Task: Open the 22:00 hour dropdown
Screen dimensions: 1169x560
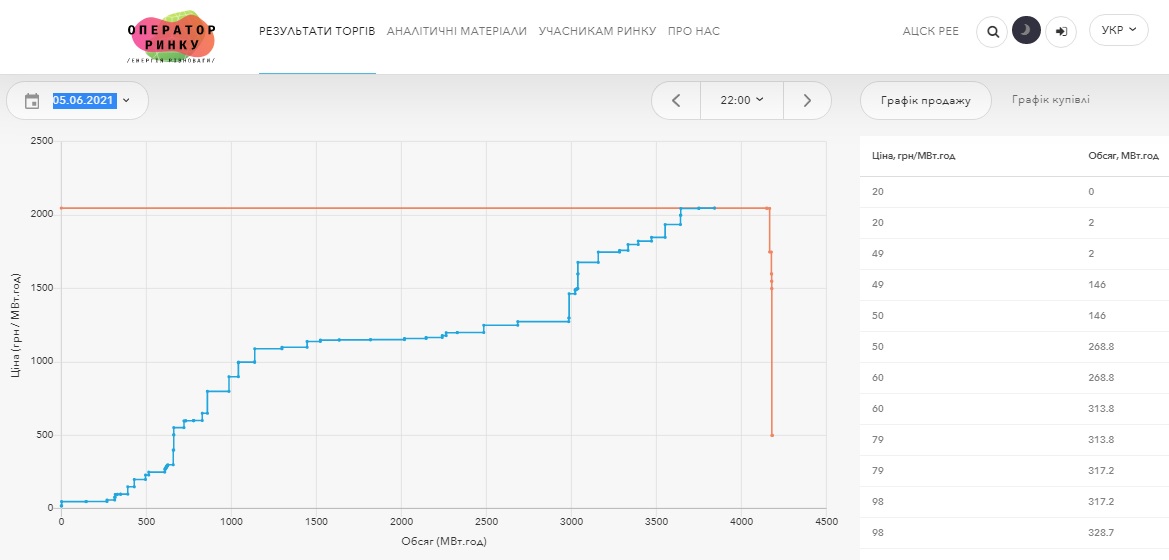Action: pos(741,100)
